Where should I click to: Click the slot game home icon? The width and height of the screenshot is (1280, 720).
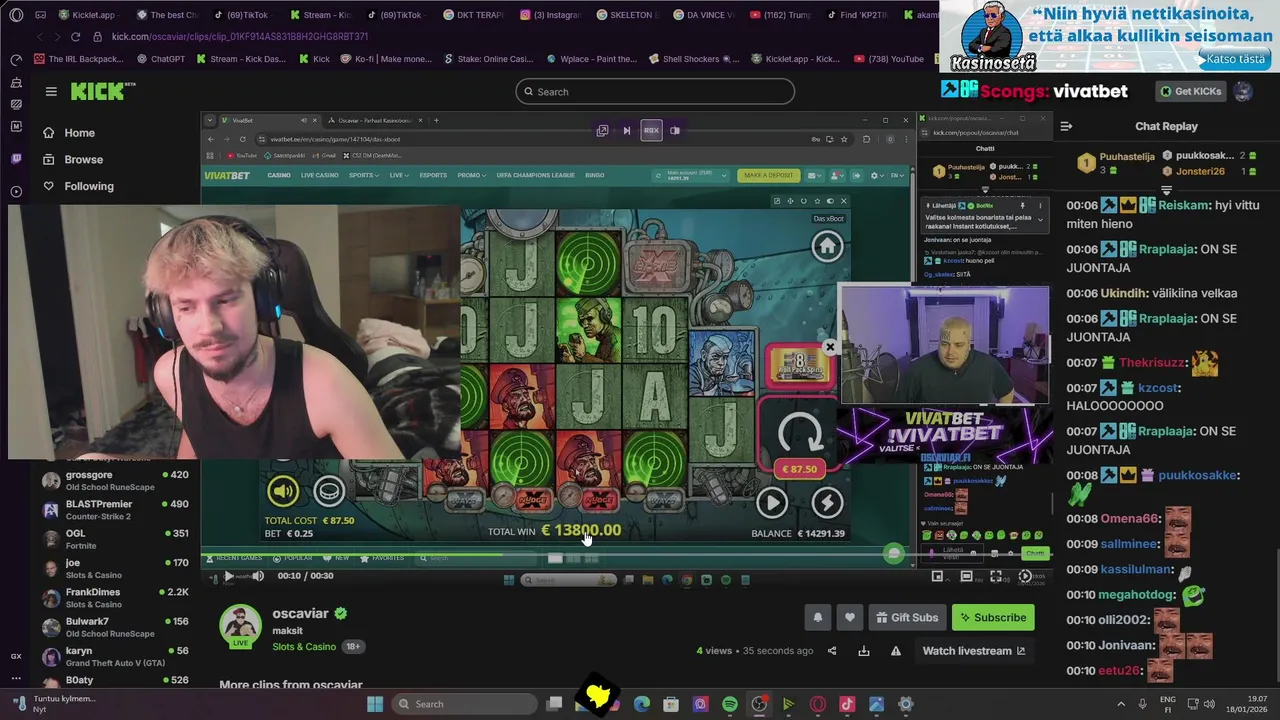click(827, 245)
